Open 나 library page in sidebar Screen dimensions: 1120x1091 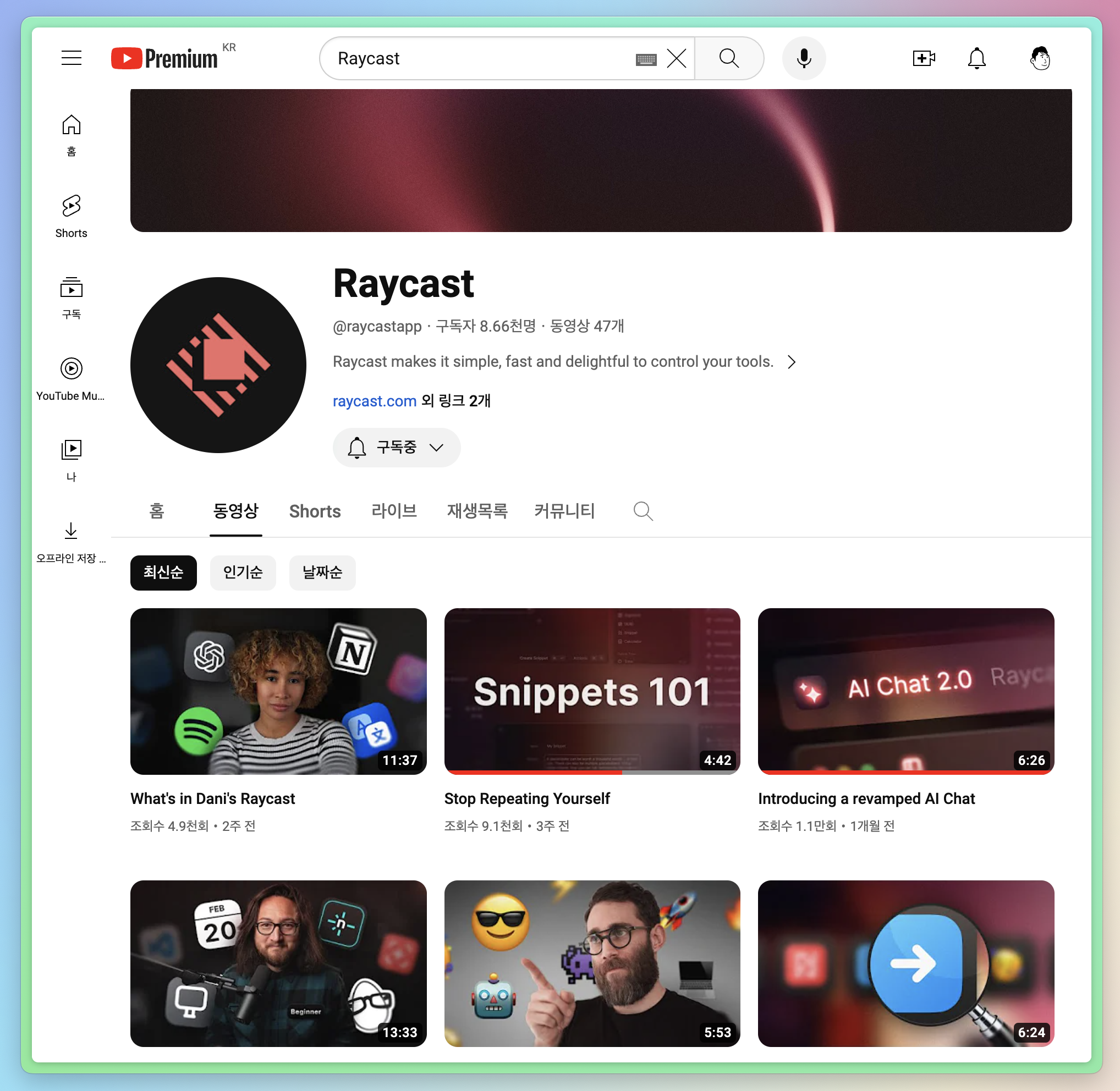[71, 460]
